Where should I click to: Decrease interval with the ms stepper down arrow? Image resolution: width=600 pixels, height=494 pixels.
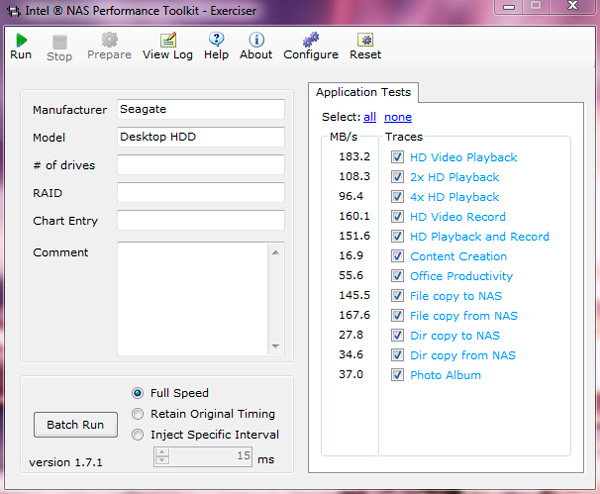pos(162,460)
